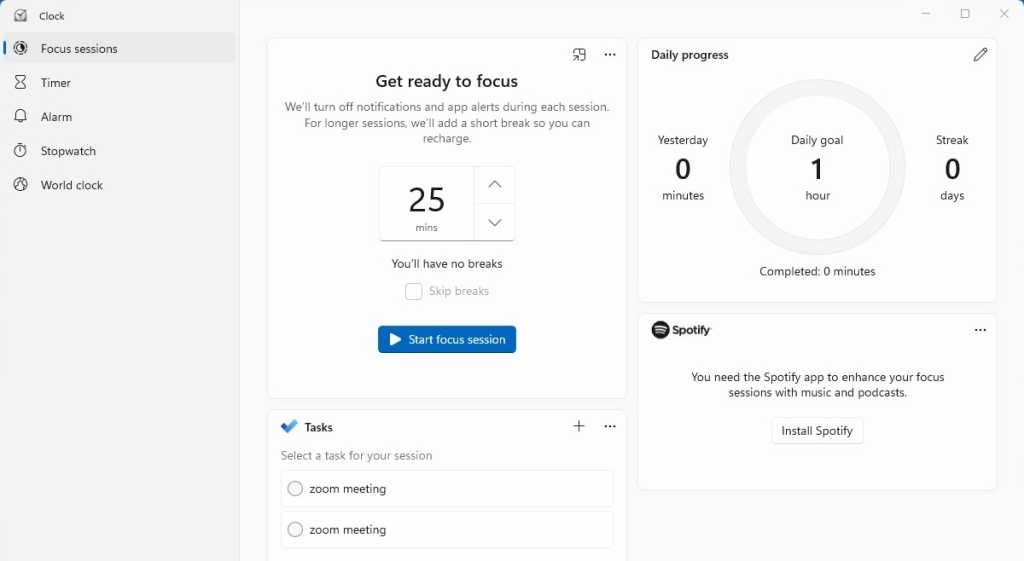Switch to the Alarm section
1024x561 pixels.
[x=56, y=117]
